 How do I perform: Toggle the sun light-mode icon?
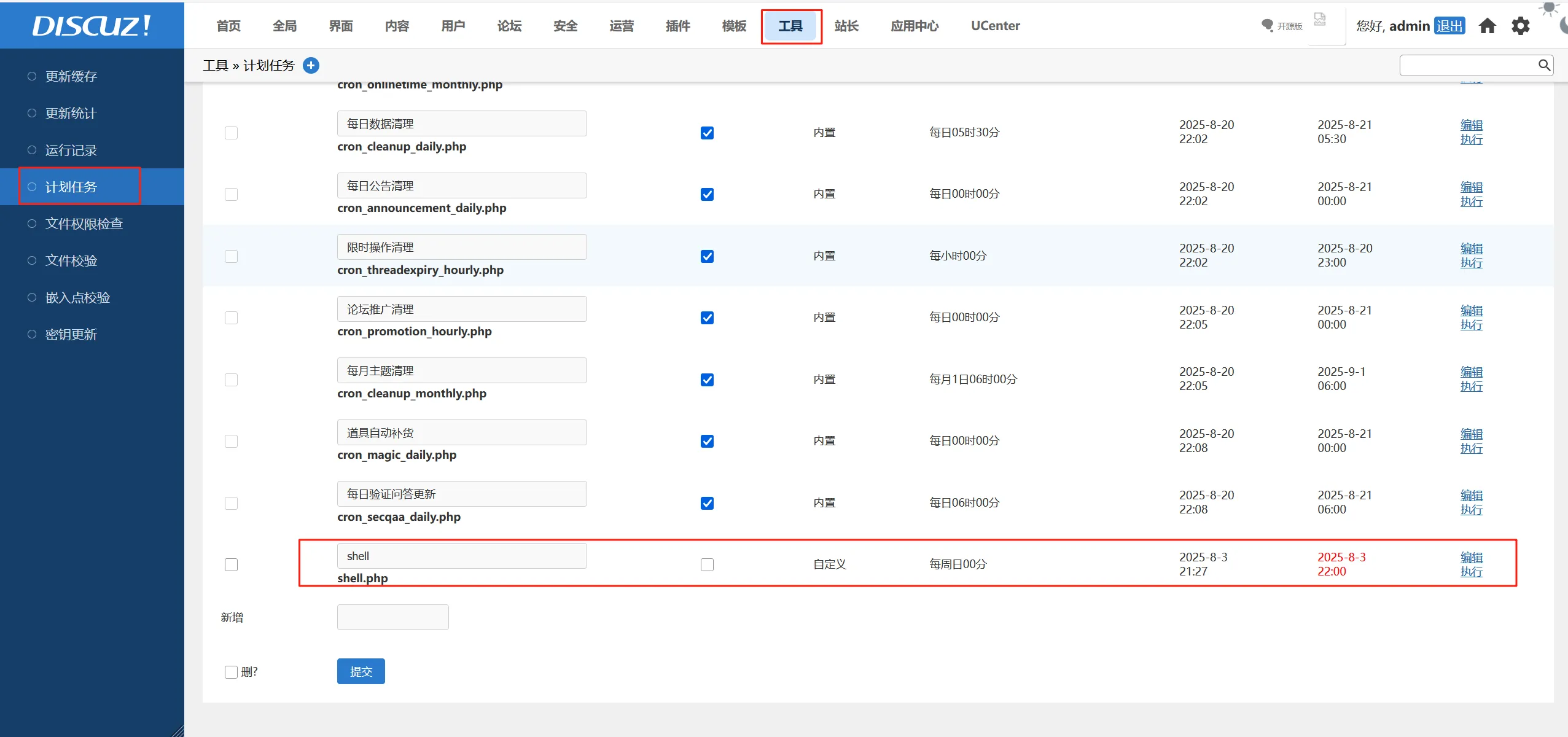[1550, 8]
